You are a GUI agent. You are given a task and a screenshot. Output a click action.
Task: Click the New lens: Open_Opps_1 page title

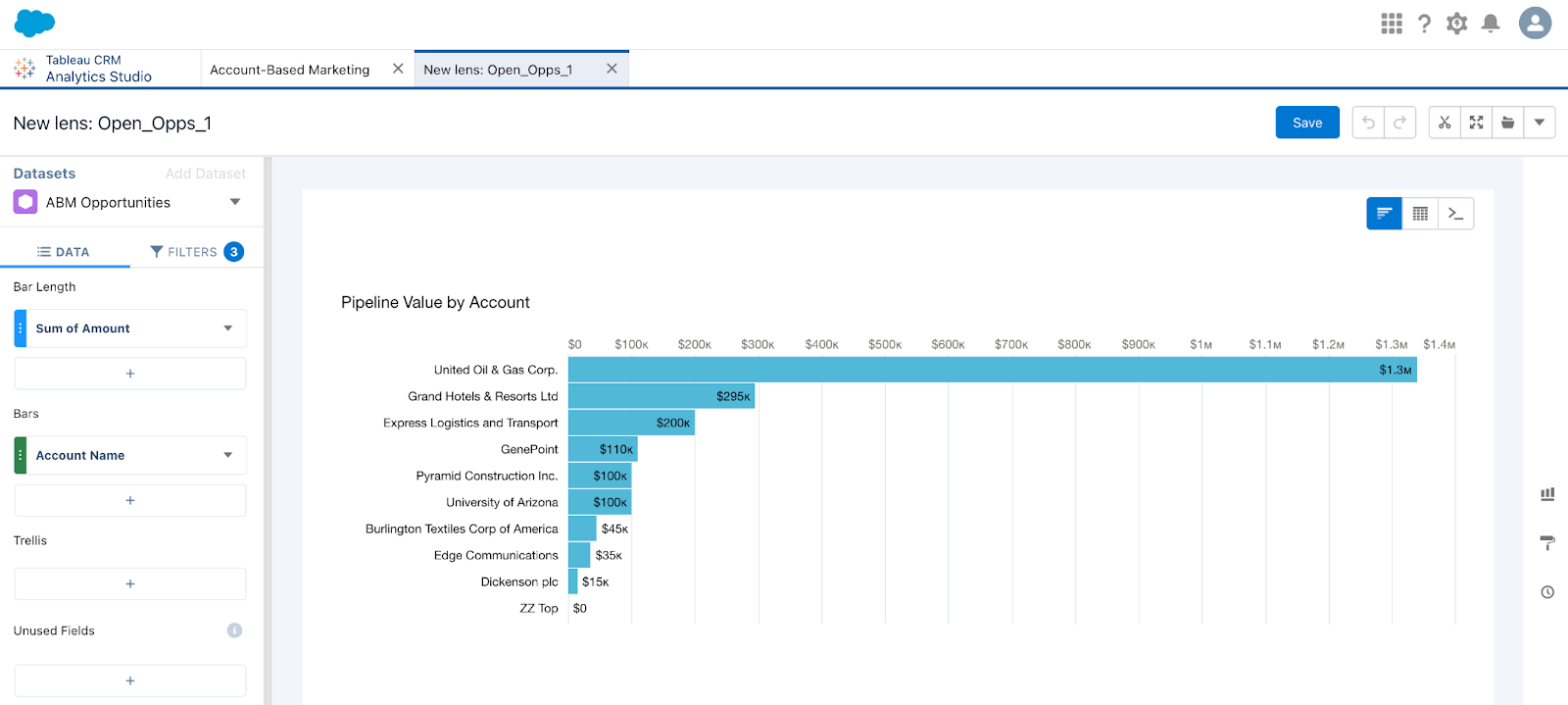113,124
